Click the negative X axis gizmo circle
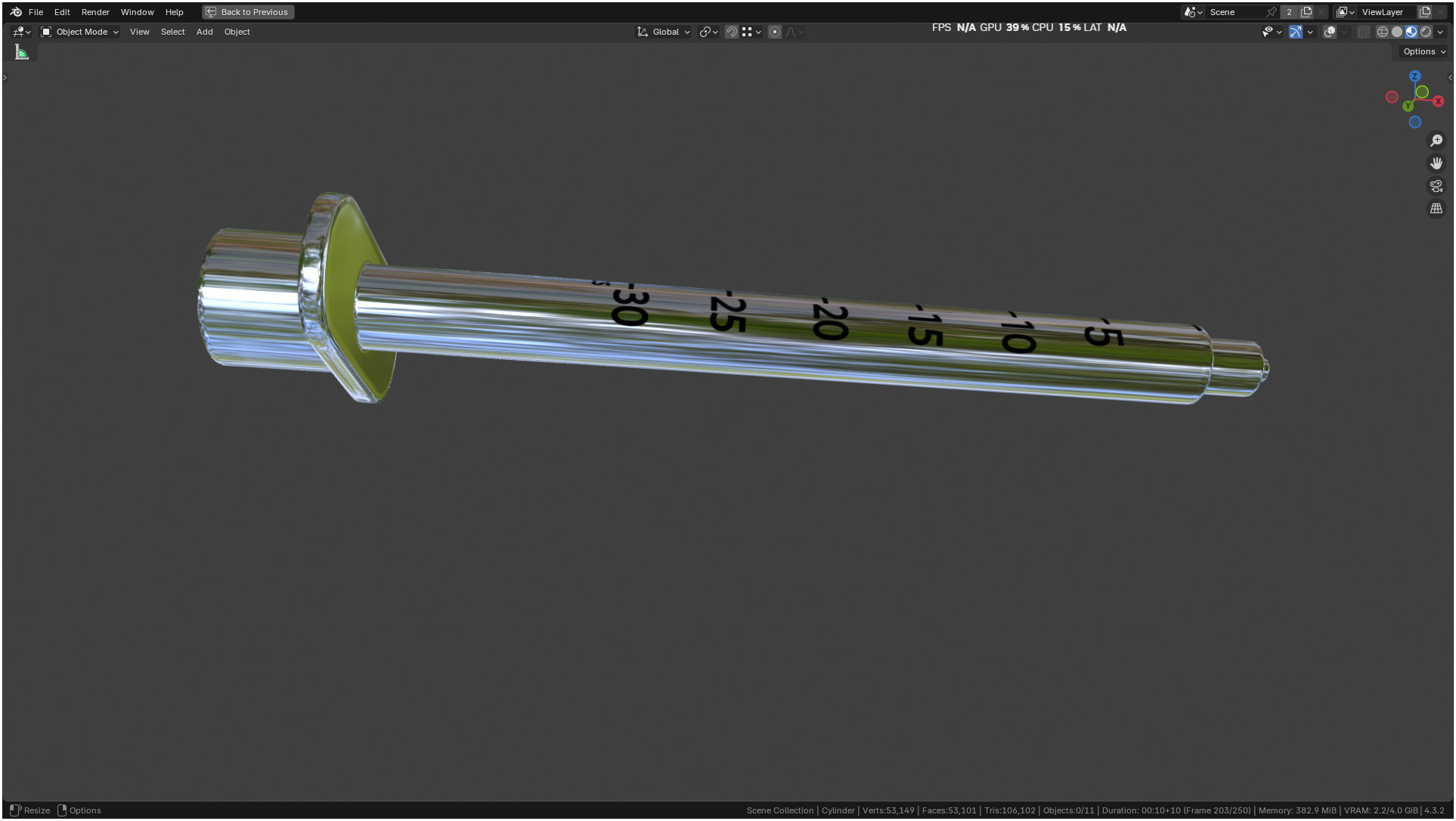This screenshot has width=1456, height=821. (1392, 97)
